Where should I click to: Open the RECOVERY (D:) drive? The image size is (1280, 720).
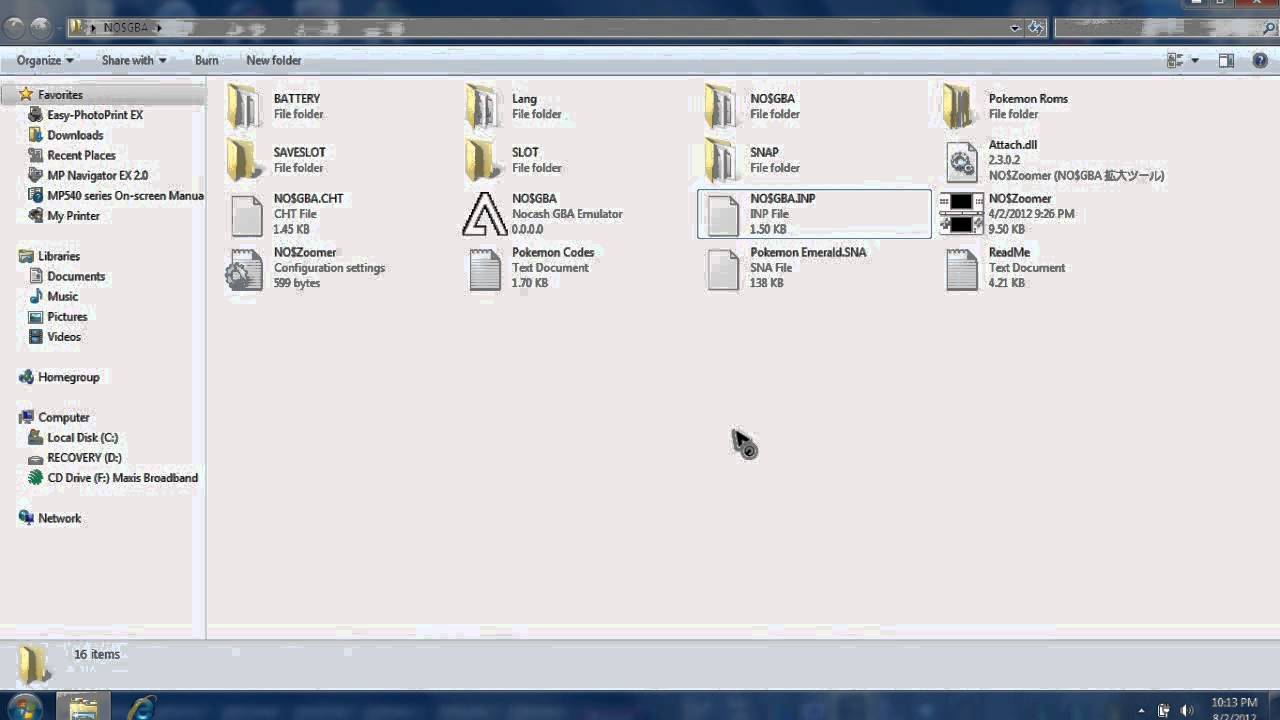(x=84, y=457)
